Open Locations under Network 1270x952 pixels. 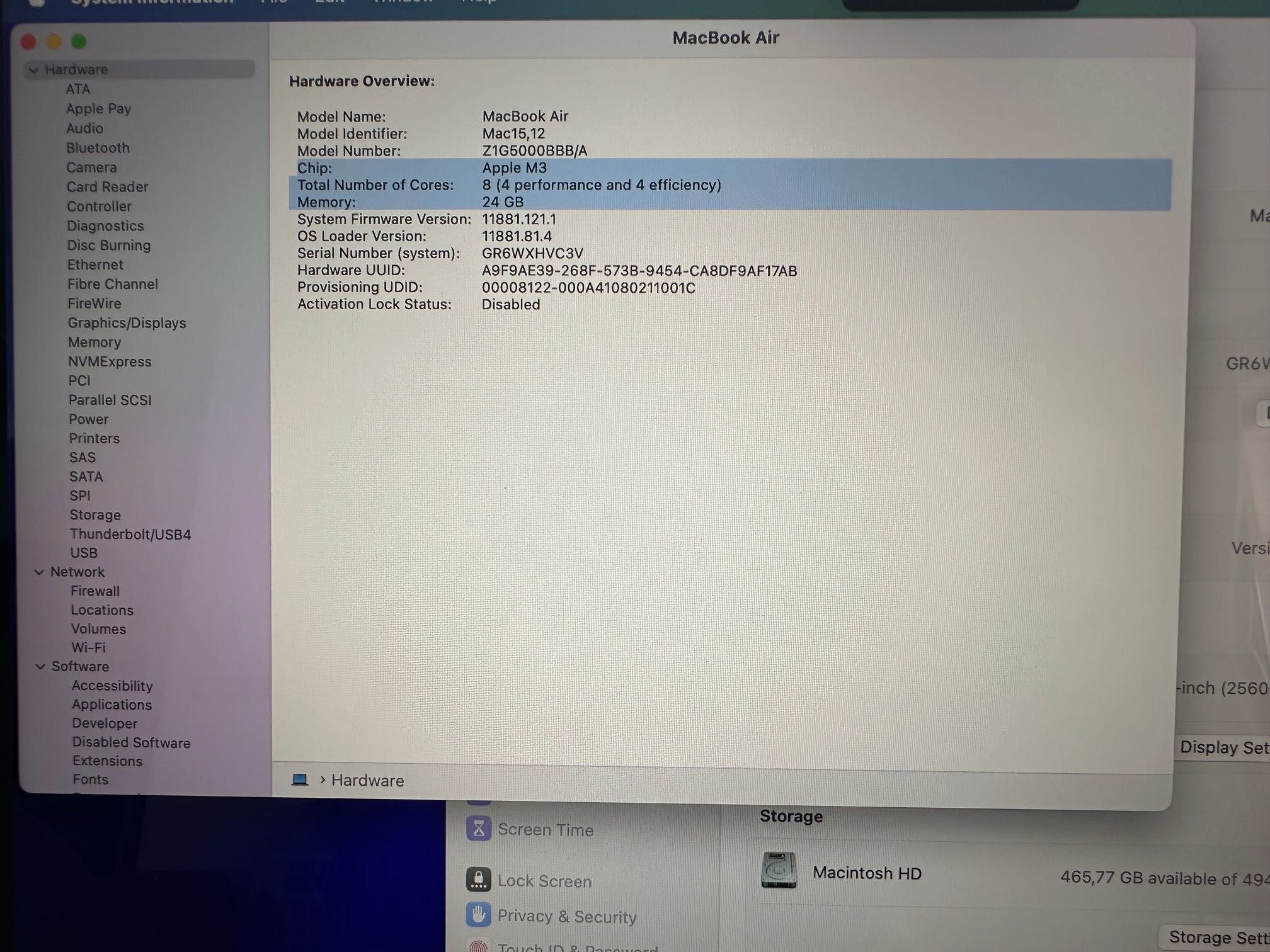101,610
